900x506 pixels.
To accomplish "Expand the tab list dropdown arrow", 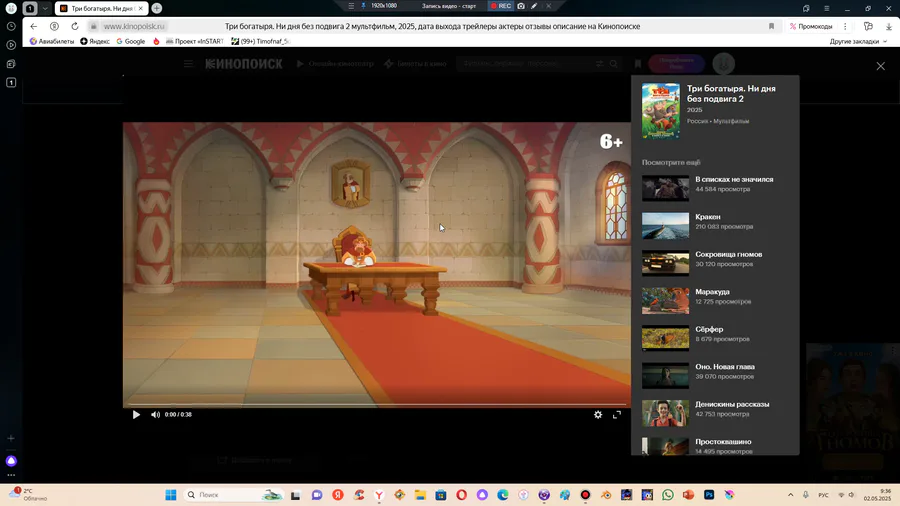I will click(45, 9).
